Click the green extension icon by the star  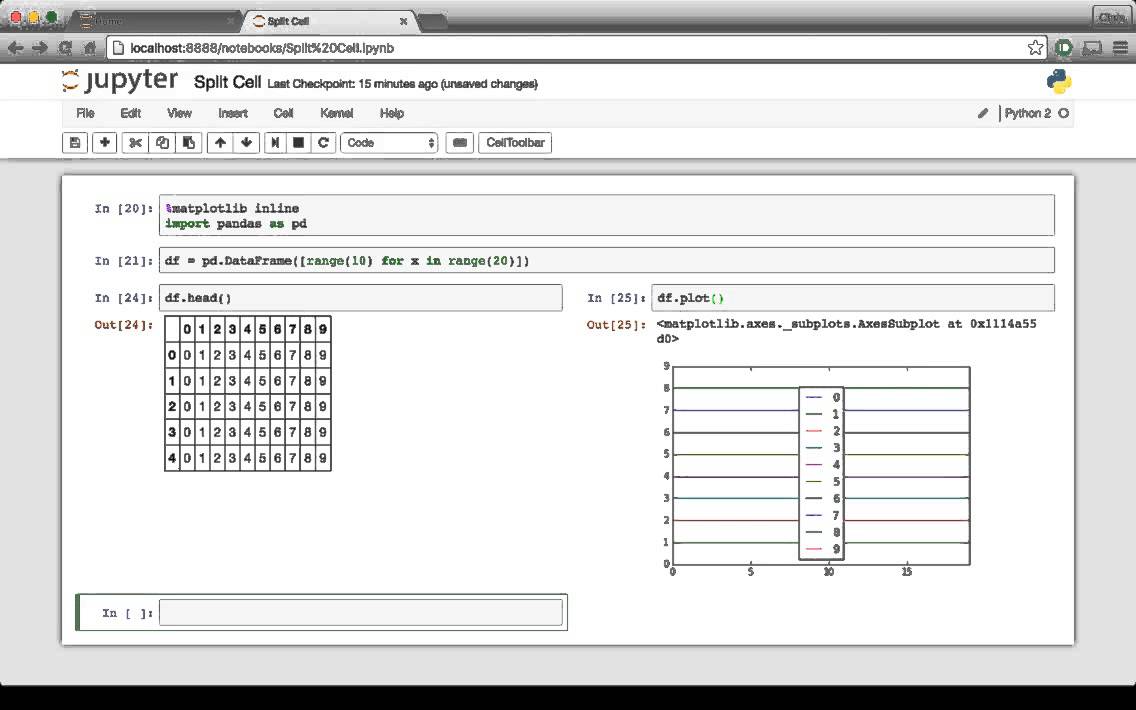point(1064,48)
